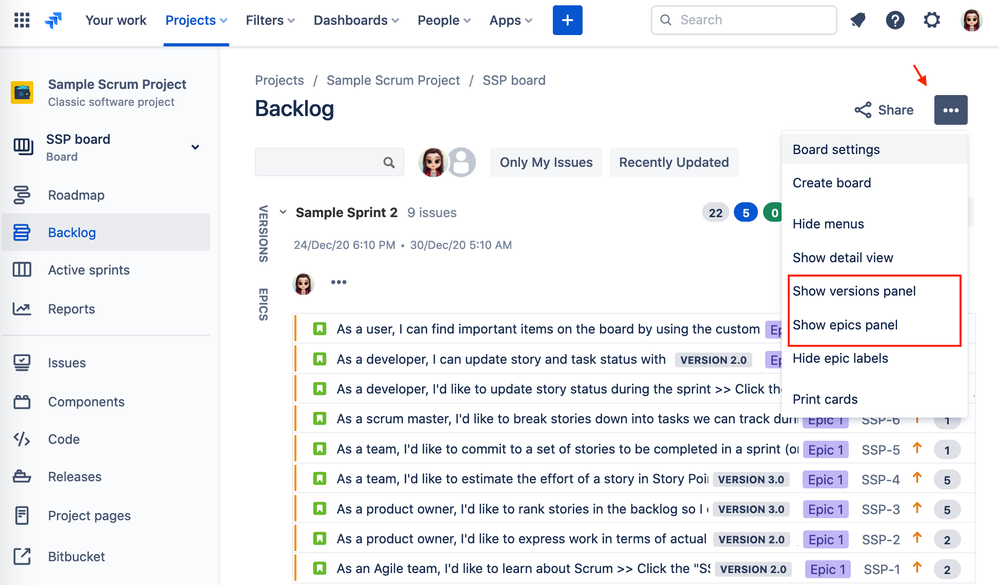Open the app switcher grid icon
Screen dimensions: 999x585
click(21, 20)
